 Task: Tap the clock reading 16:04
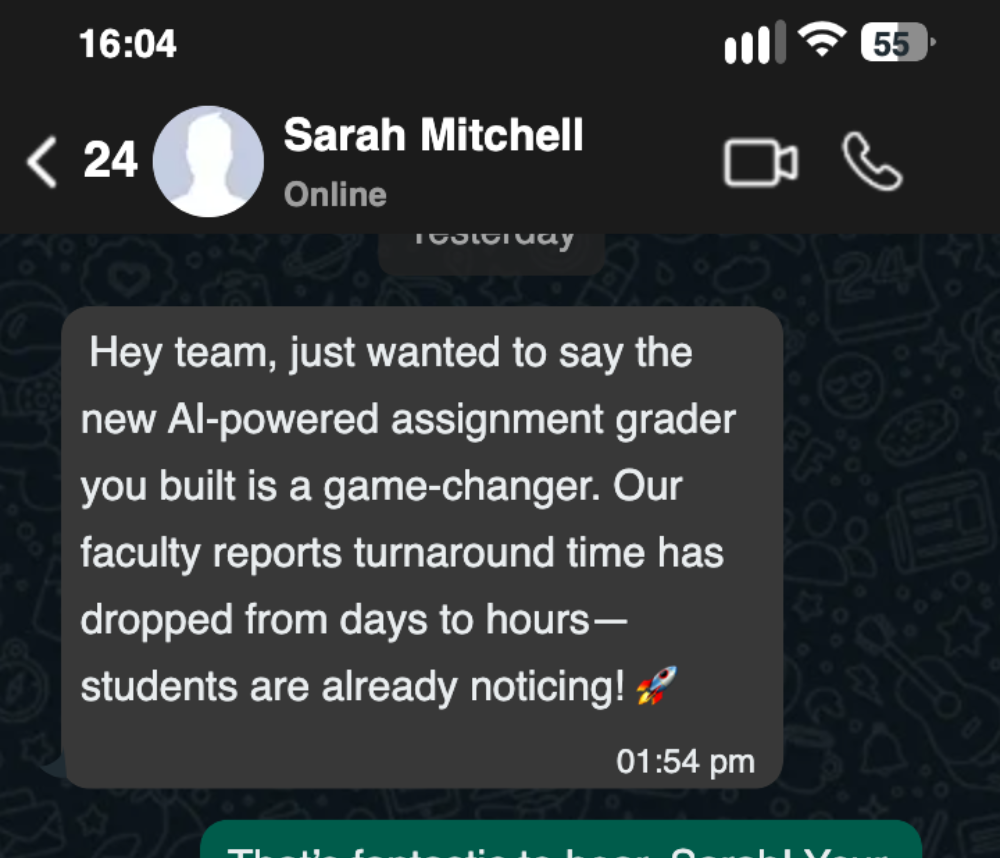(x=127, y=43)
